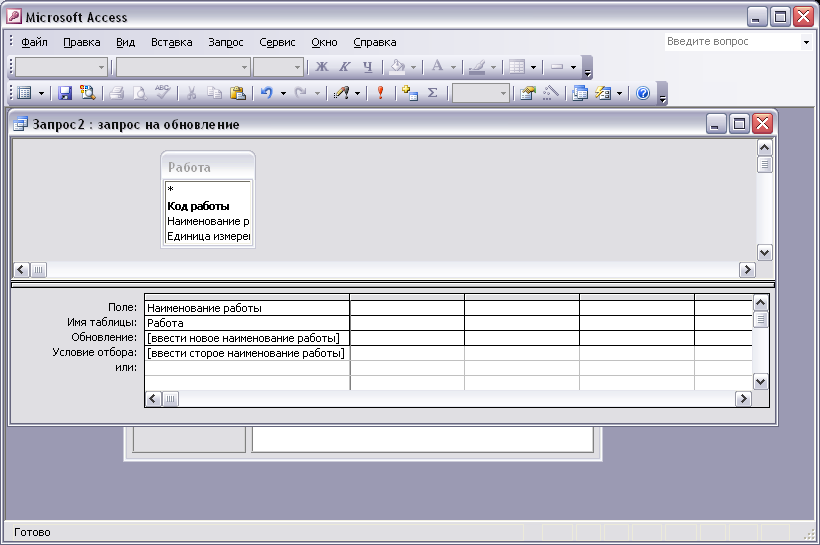The height and width of the screenshot is (545, 820).
Task: Click the Show Table icon
Action: coord(409,93)
